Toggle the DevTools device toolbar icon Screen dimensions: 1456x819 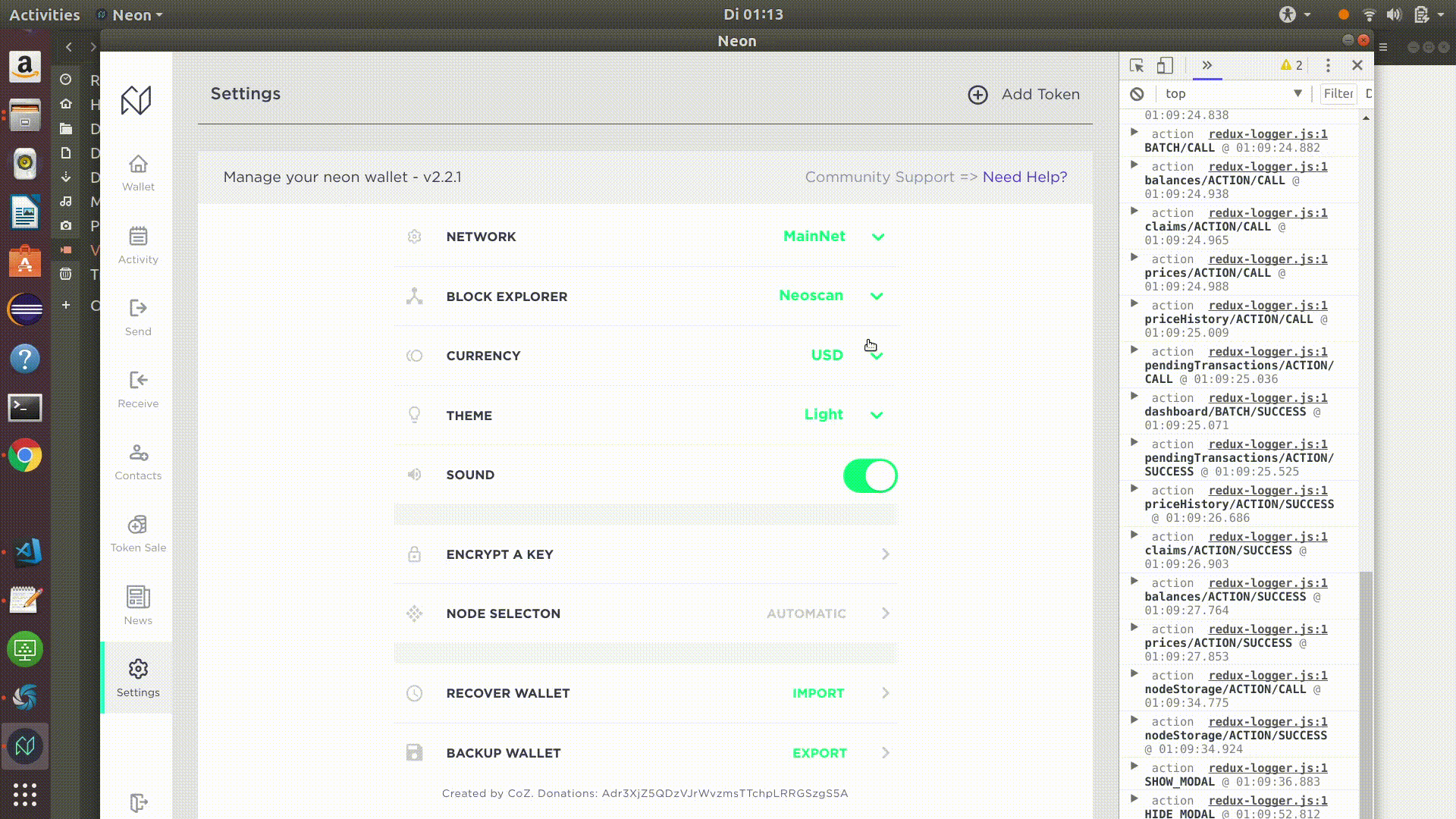(1165, 66)
